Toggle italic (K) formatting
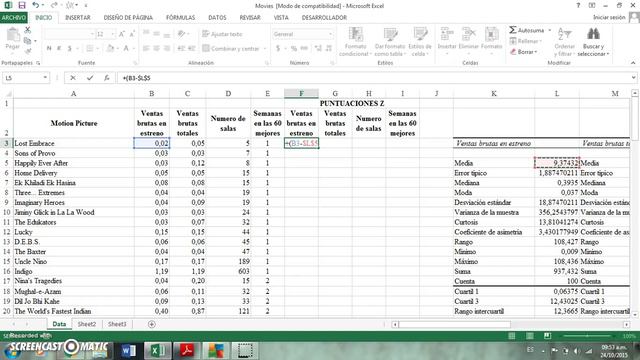The width and height of the screenshot is (640, 360). [59, 49]
